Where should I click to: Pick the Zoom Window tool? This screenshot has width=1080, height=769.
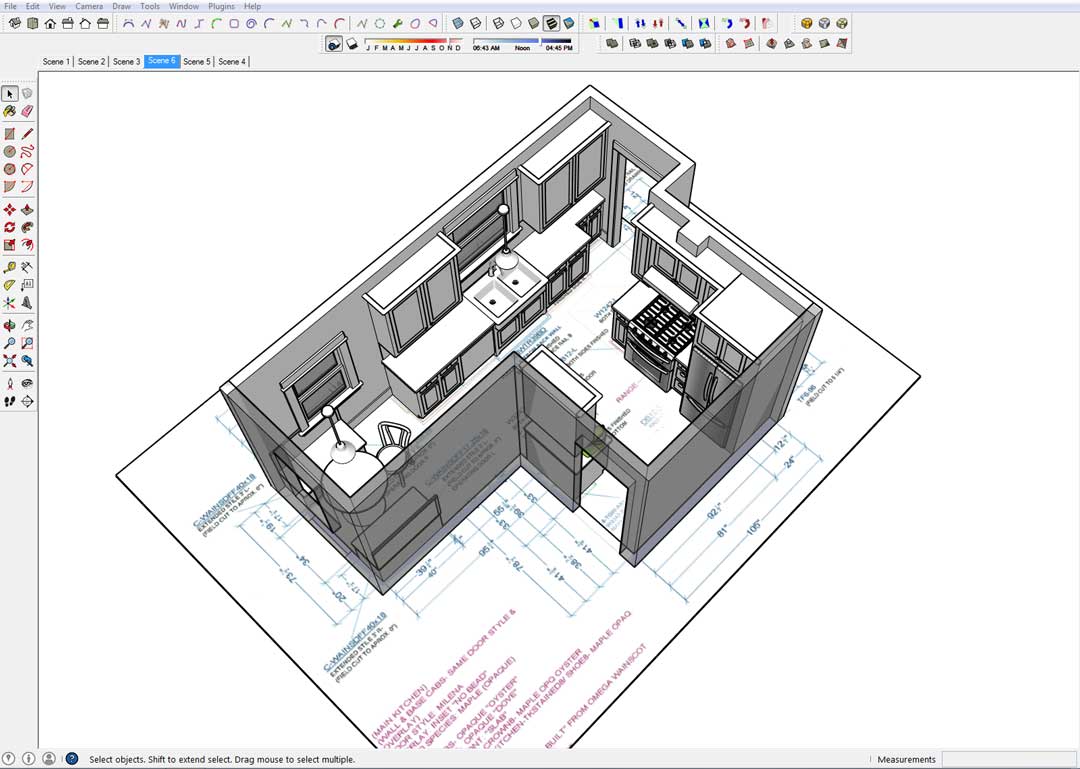(27, 342)
